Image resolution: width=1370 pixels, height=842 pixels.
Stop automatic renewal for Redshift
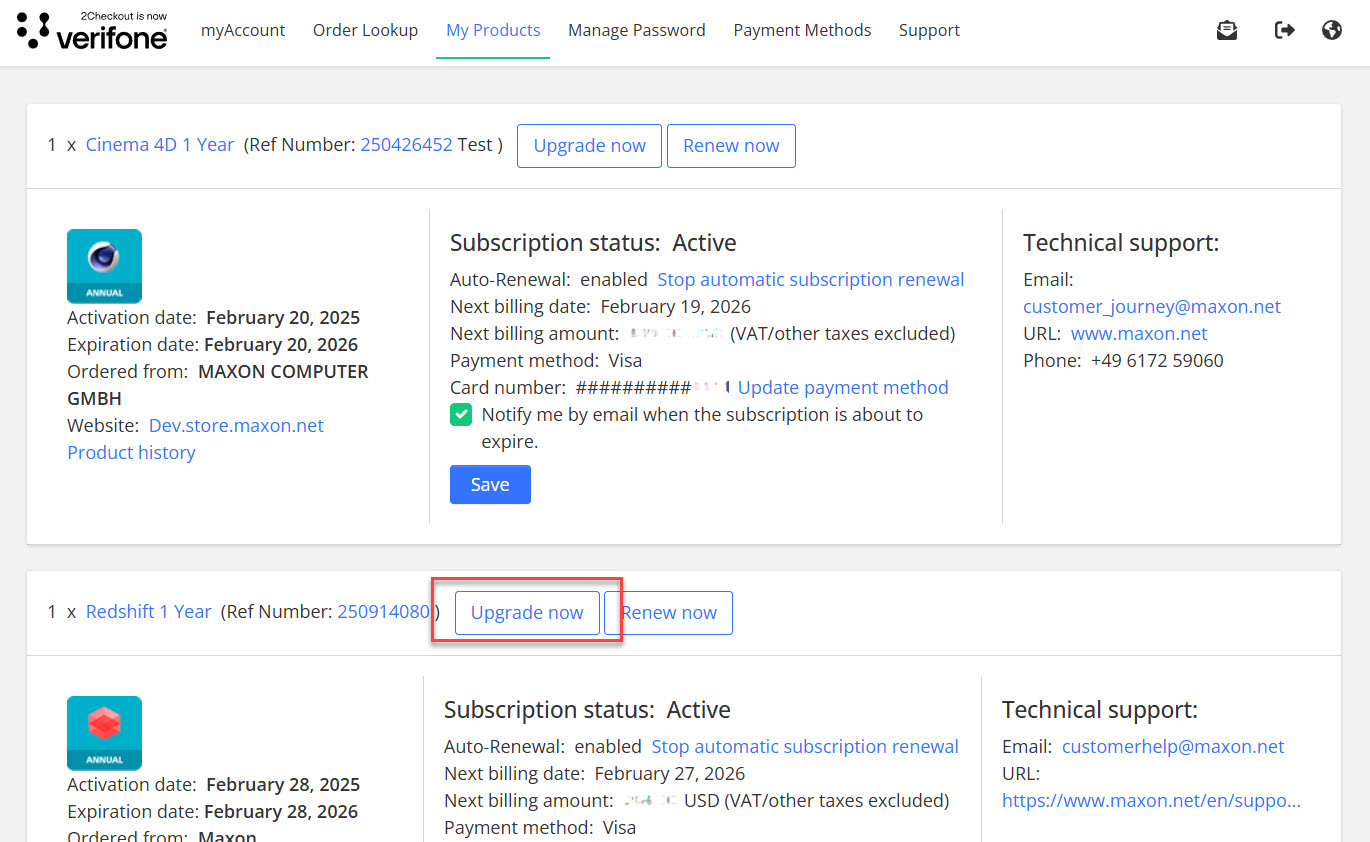click(x=805, y=747)
